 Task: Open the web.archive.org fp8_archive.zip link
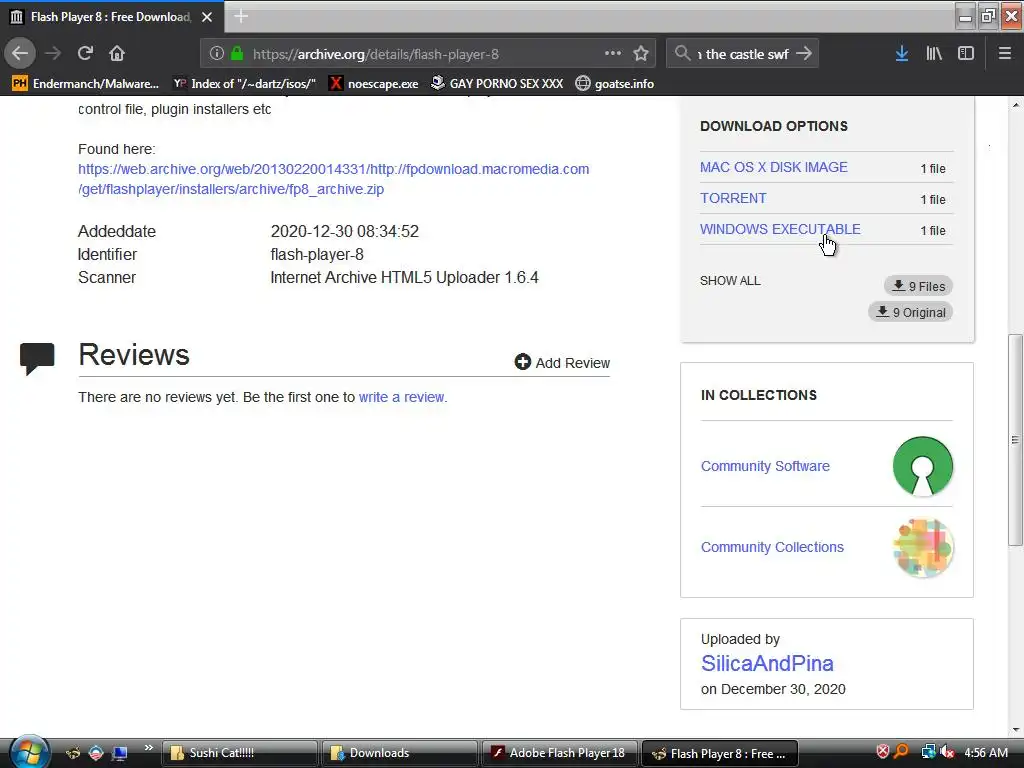(333, 179)
